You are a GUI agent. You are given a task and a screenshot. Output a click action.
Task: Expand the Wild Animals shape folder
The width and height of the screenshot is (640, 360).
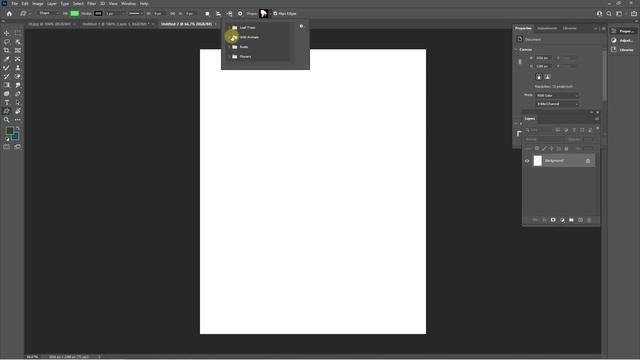point(229,37)
